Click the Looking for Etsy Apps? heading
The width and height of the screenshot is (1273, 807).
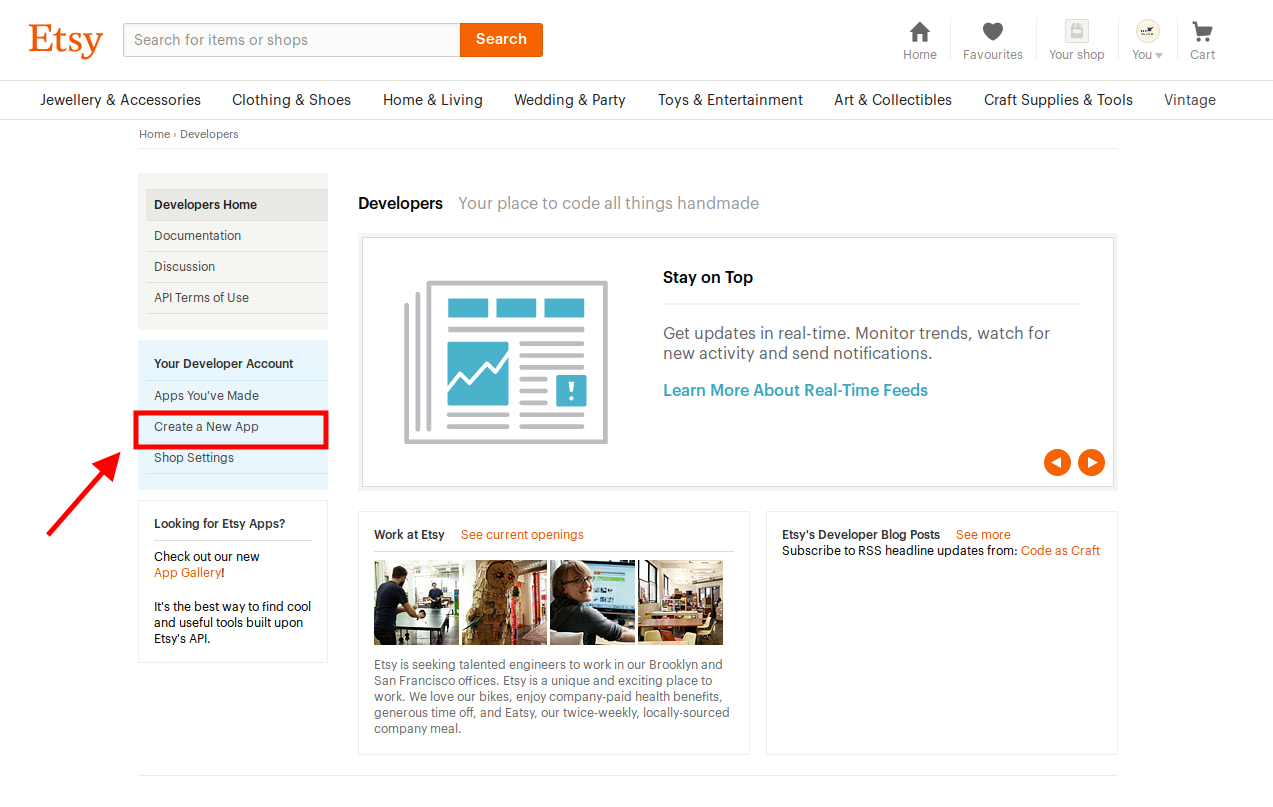tap(220, 524)
